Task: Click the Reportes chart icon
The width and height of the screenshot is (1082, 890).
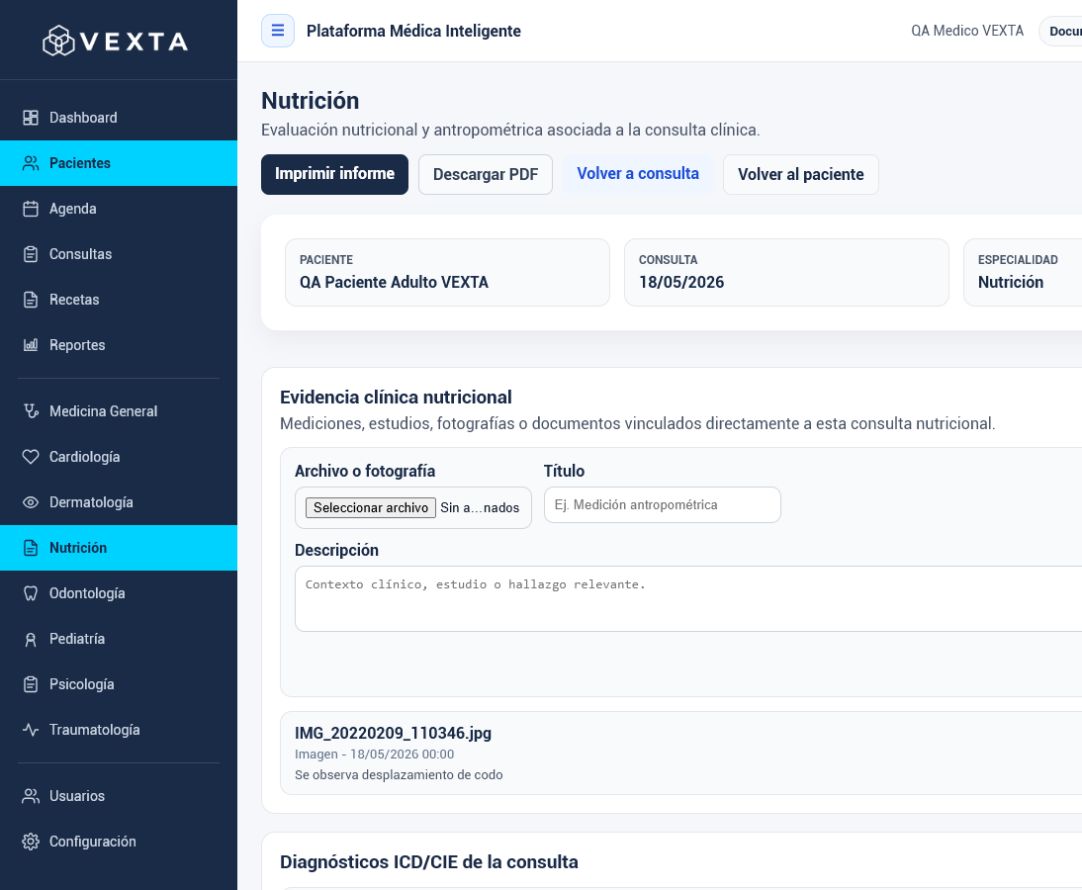Action: (30, 345)
